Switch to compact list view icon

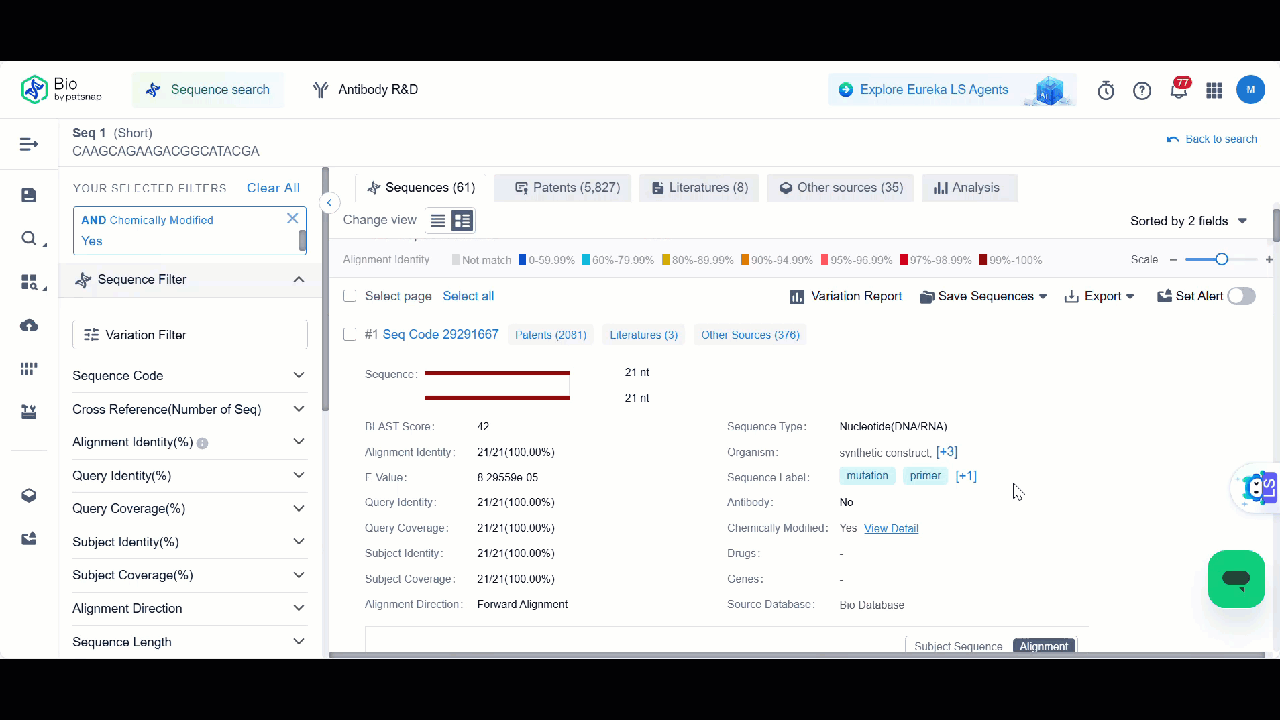pyautogui.click(x=438, y=220)
